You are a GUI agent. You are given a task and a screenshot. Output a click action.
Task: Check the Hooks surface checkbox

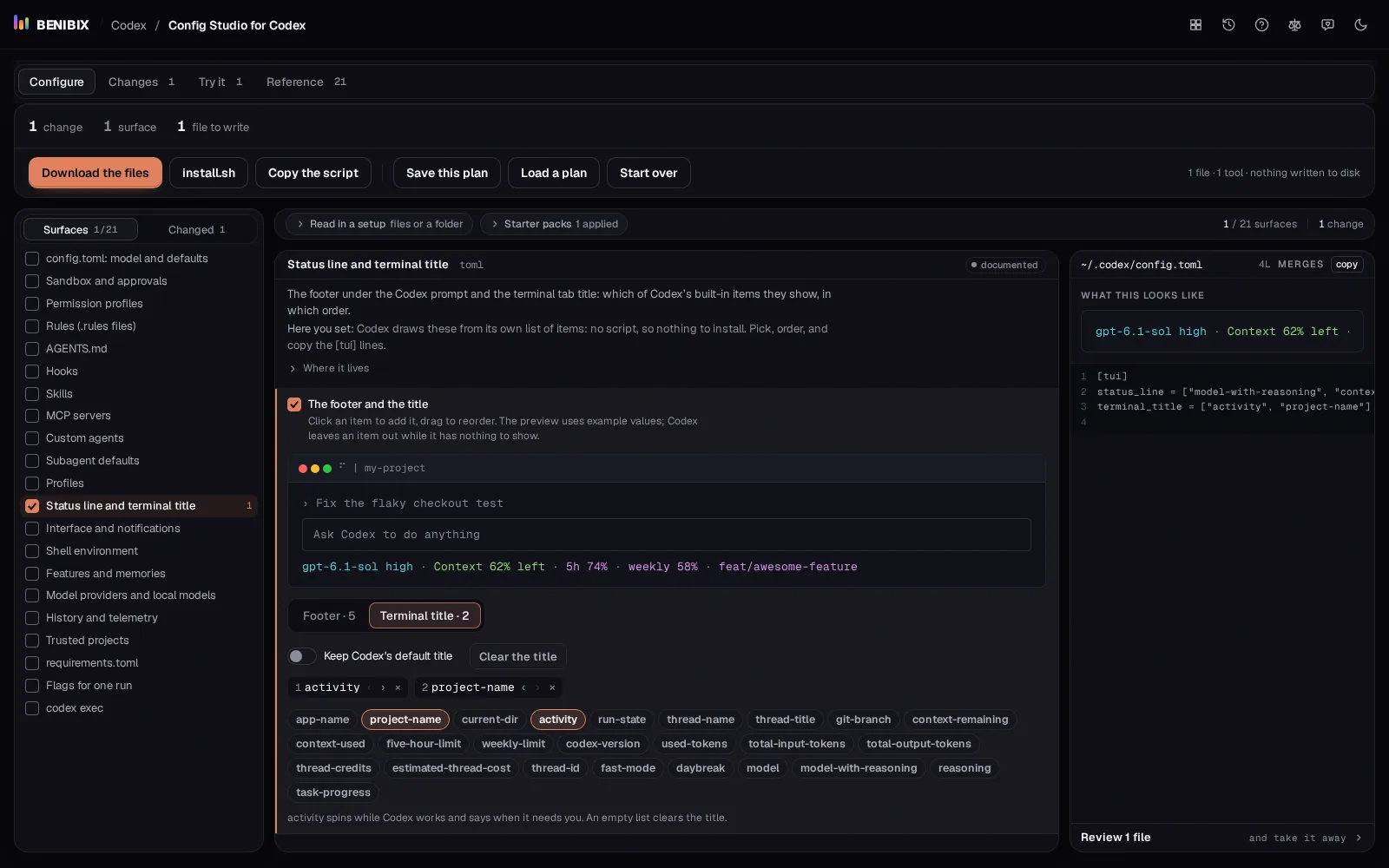pyautogui.click(x=32, y=372)
